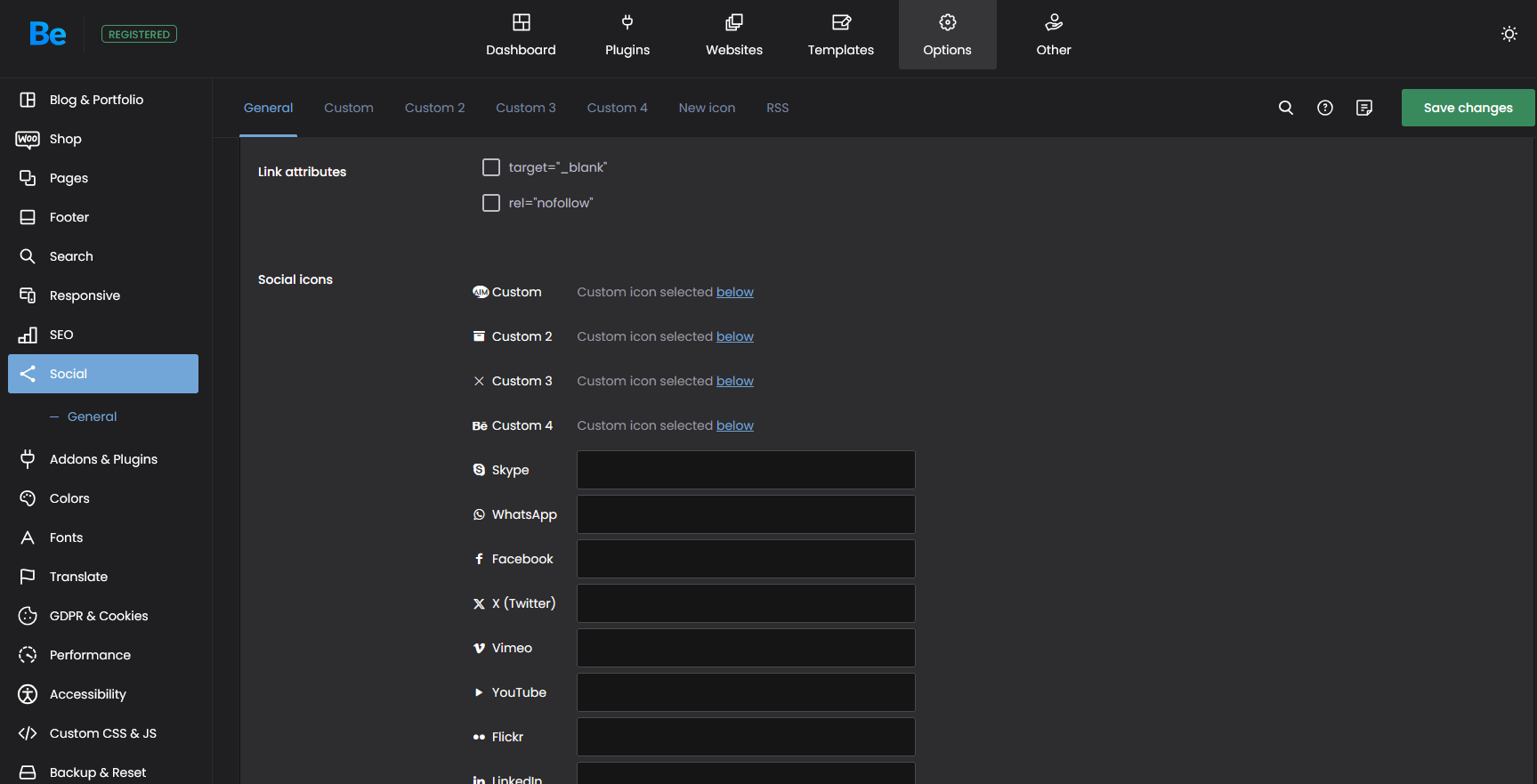This screenshot has width=1537, height=784.
Task: Open the Templates section
Action: pos(841,35)
